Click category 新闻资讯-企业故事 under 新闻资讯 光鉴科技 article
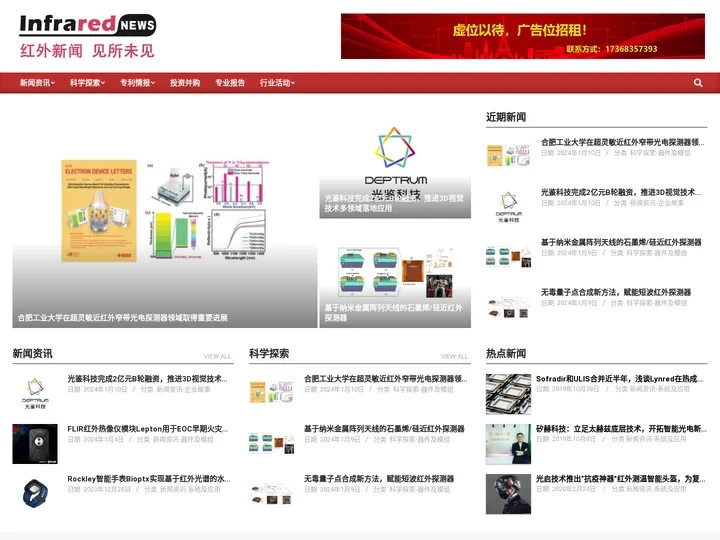This screenshot has height=540, width=720. (x=183, y=389)
